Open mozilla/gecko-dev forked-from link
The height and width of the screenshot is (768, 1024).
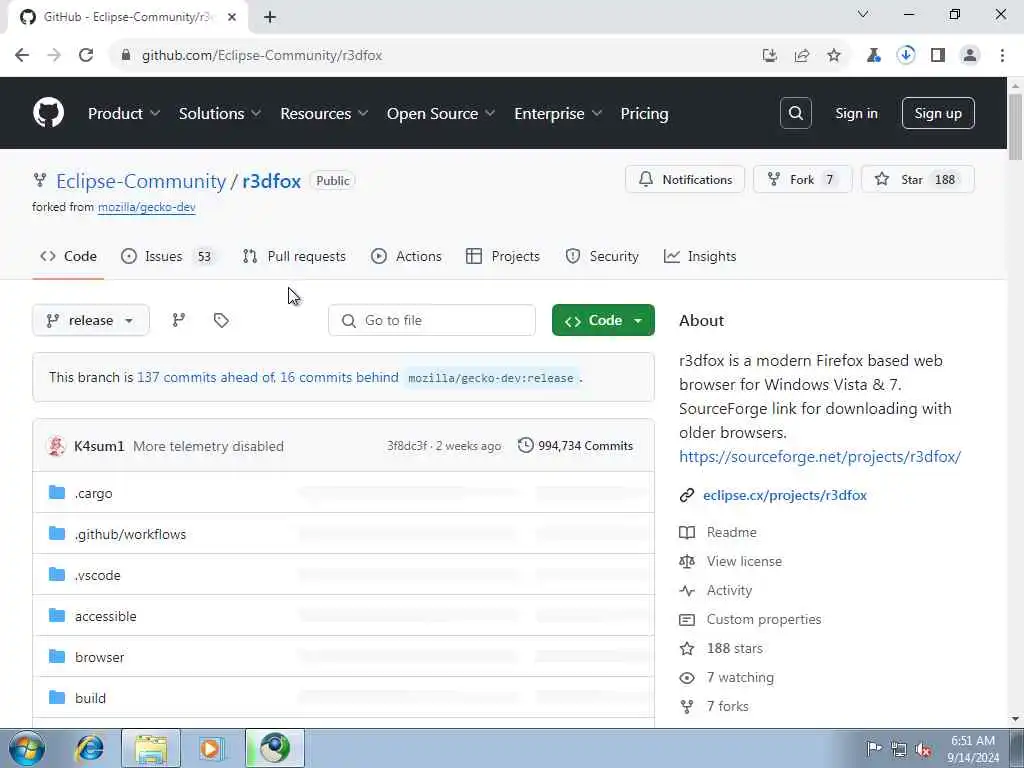point(147,207)
